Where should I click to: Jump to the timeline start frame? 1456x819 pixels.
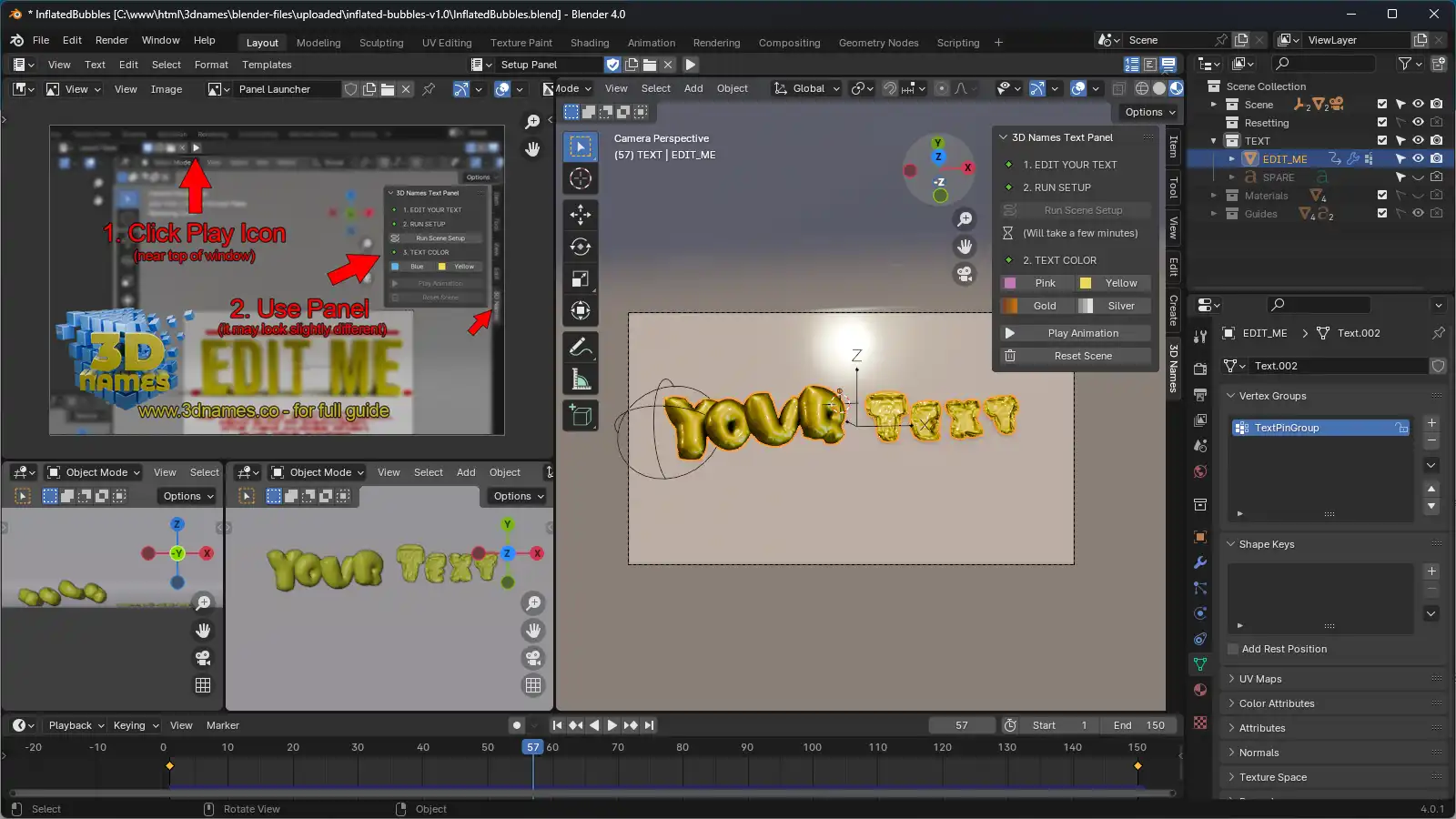click(557, 725)
